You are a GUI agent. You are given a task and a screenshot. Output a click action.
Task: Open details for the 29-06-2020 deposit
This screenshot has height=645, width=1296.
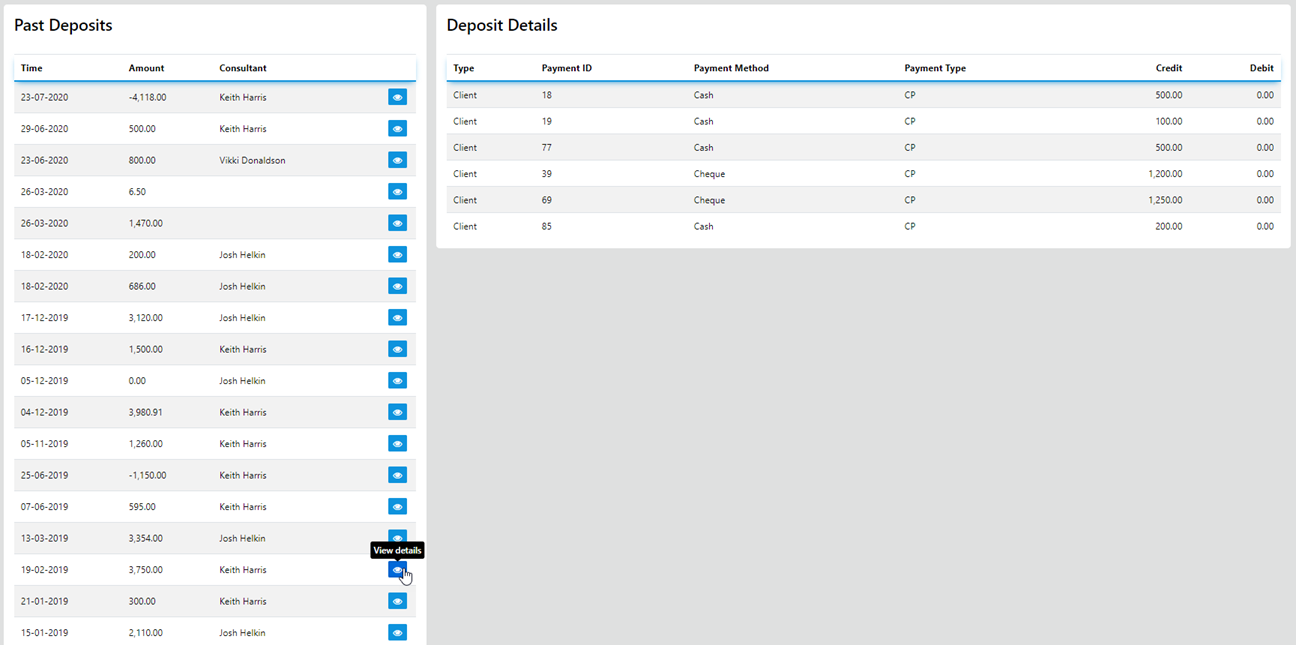pos(397,129)
